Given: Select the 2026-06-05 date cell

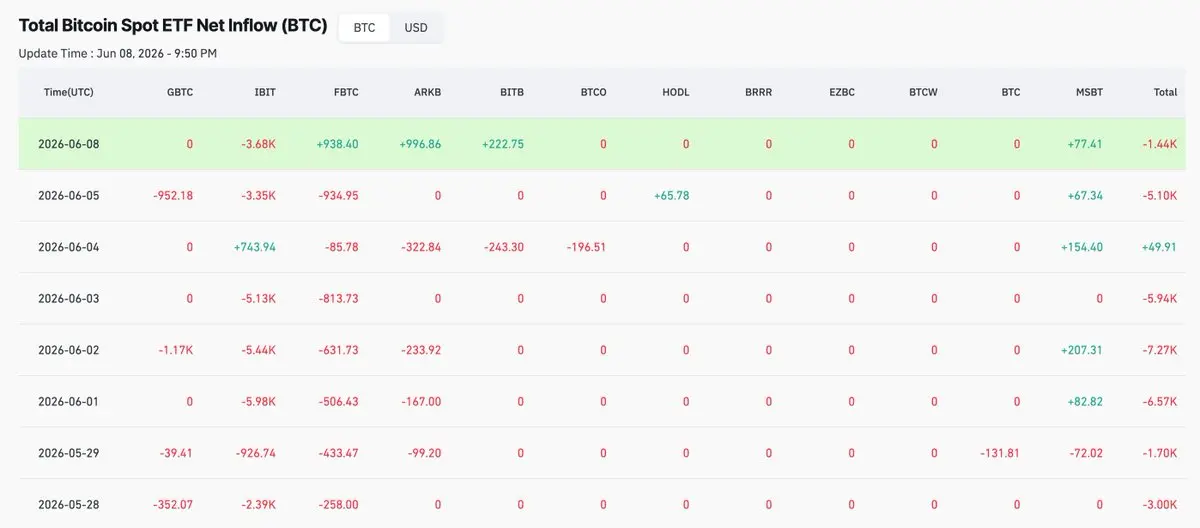Looking at the screenshot, I should click(69, 195).
